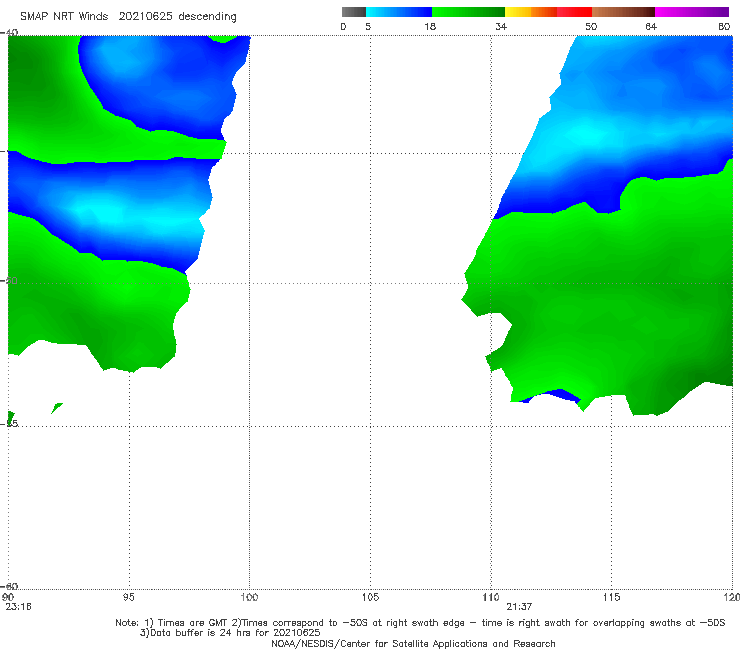740x650 pixels.
Task: Click the longitude axis label '100'
Action: click(x=249, y=597)
